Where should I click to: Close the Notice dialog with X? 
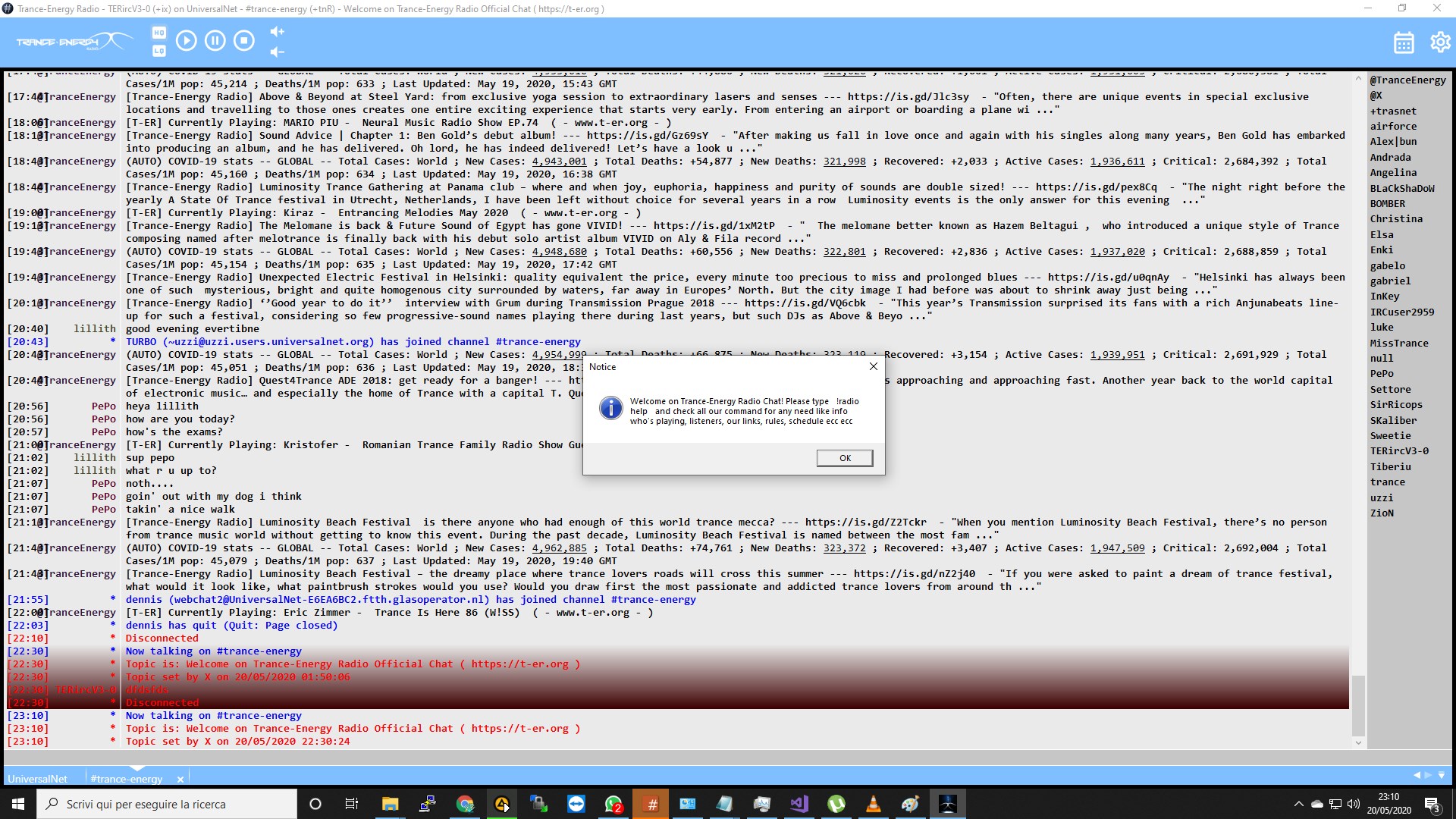tap(873, 366)
